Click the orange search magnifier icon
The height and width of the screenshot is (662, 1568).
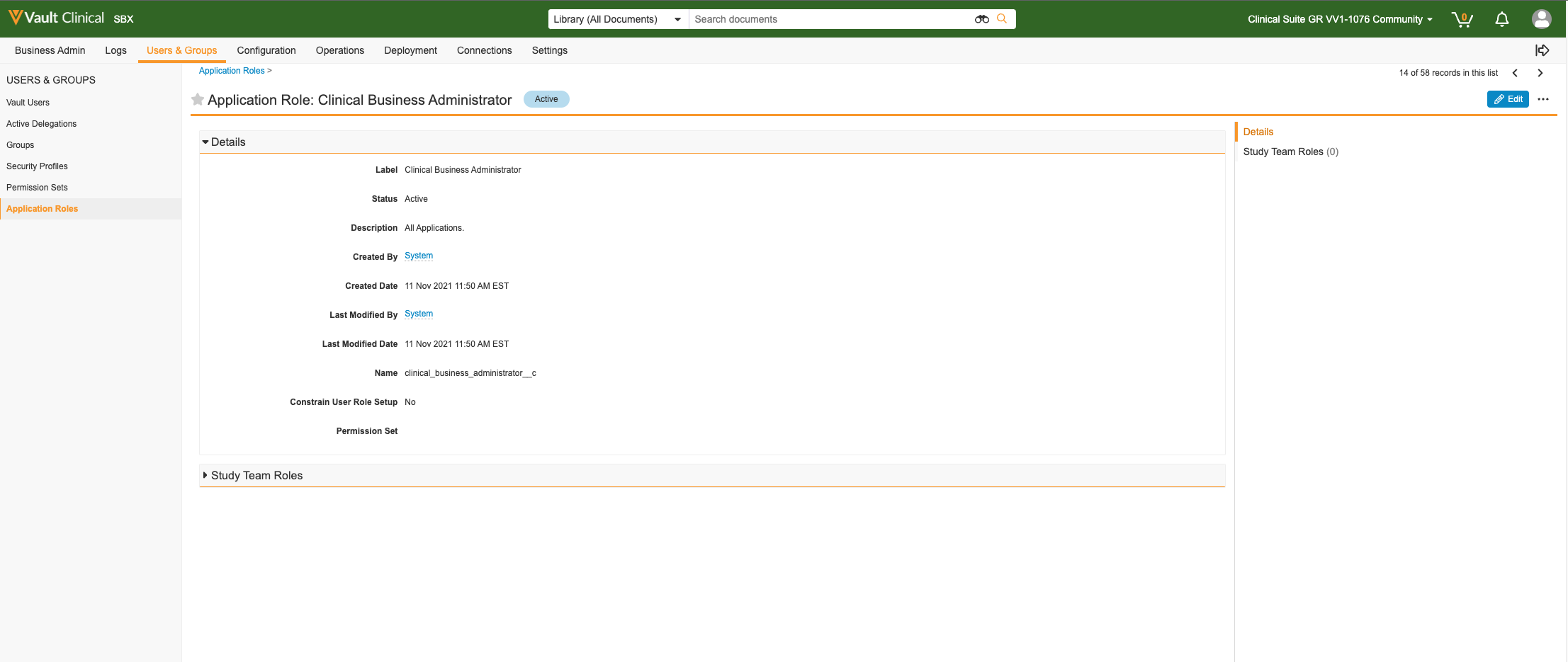tap(1002, 19)
